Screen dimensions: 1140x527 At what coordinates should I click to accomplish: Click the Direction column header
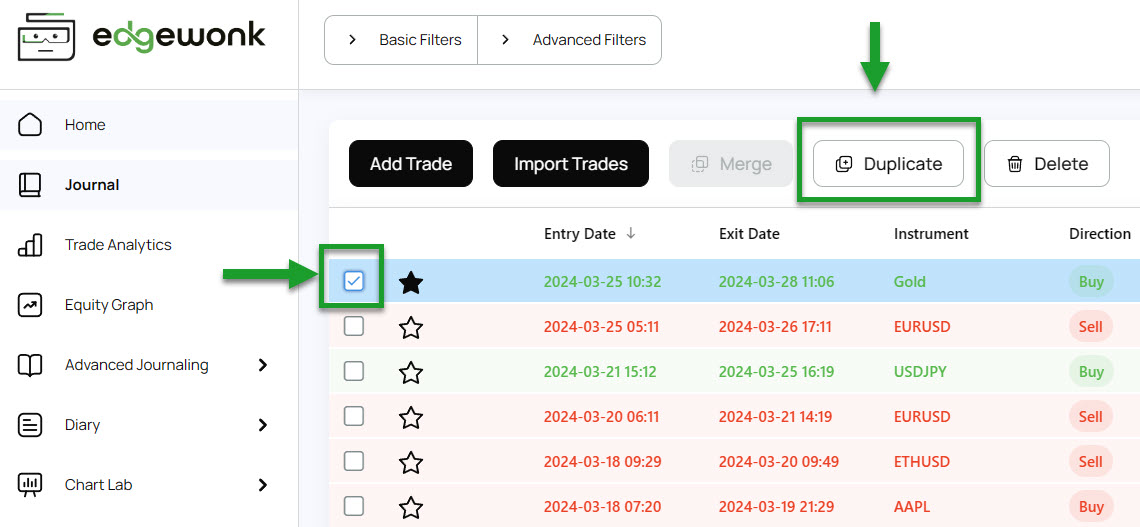pos(1099,233)
